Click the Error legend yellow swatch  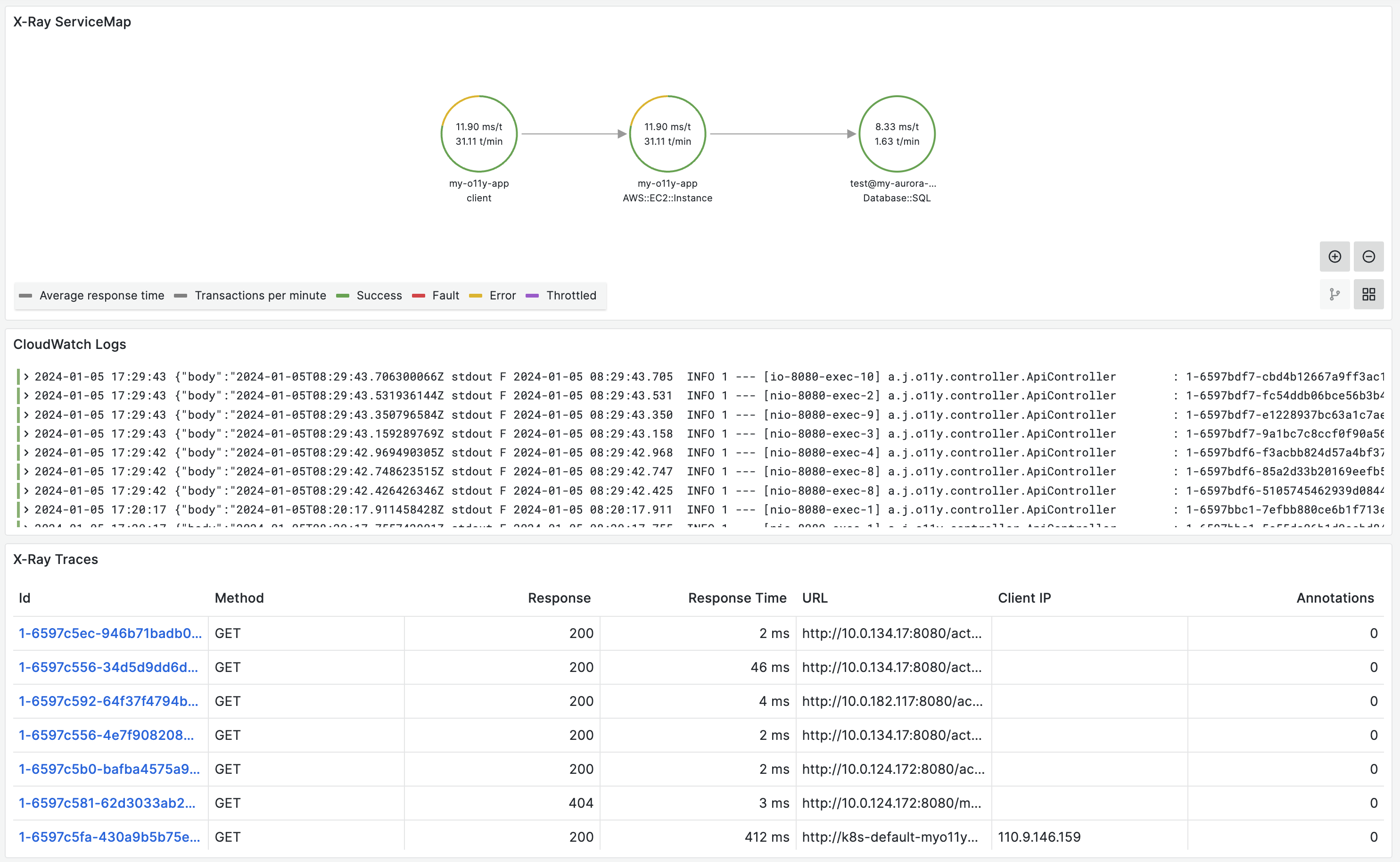[475, 295]
